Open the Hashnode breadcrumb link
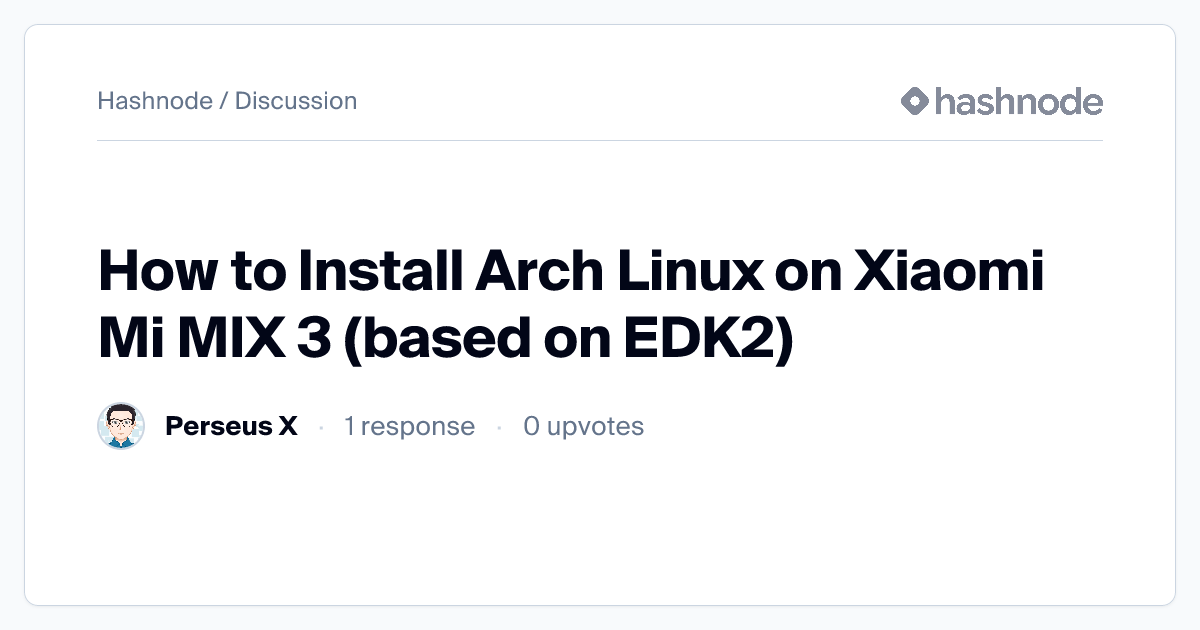This screenshot has height=630, width=1200. [x=155, y=101]
